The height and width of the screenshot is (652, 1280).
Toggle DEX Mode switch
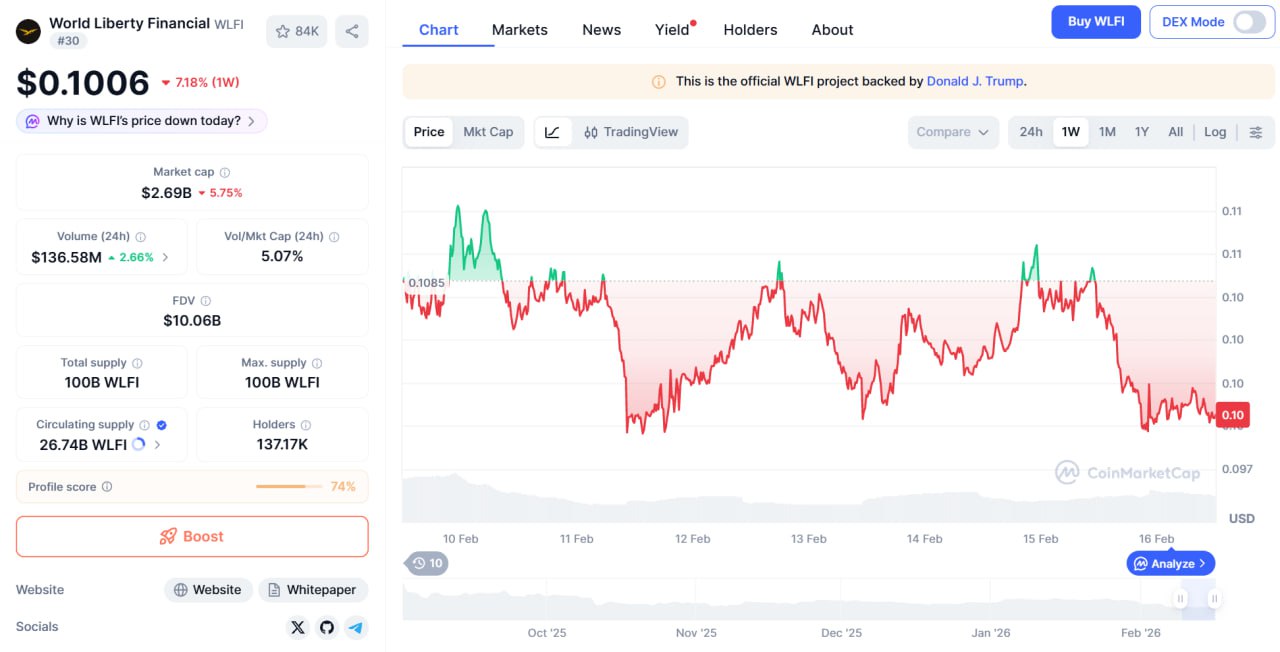coord(1249,22)
